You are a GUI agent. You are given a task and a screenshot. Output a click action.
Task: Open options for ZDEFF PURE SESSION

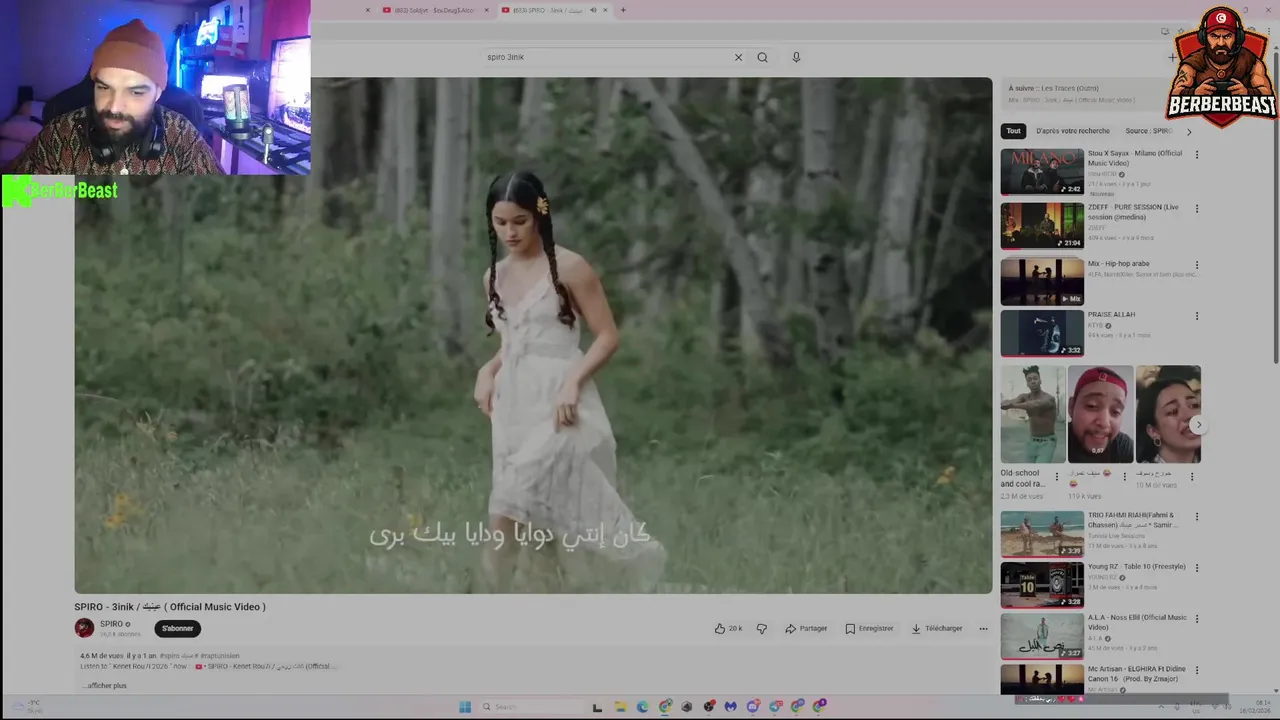[1197, 209]
